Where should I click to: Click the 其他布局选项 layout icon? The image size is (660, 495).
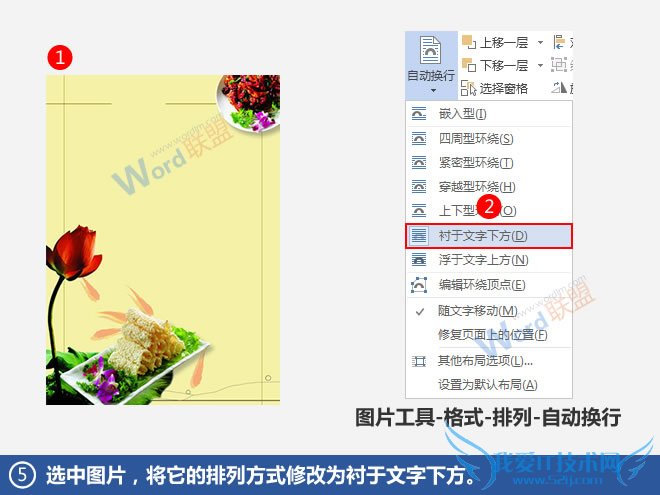pos(419,361)
